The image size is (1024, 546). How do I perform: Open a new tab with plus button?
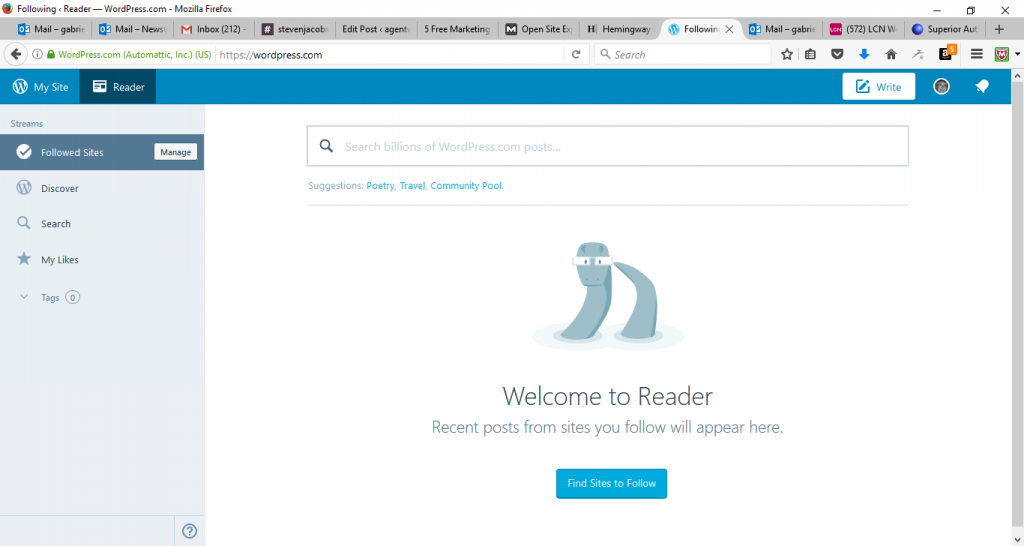[999, 29]
